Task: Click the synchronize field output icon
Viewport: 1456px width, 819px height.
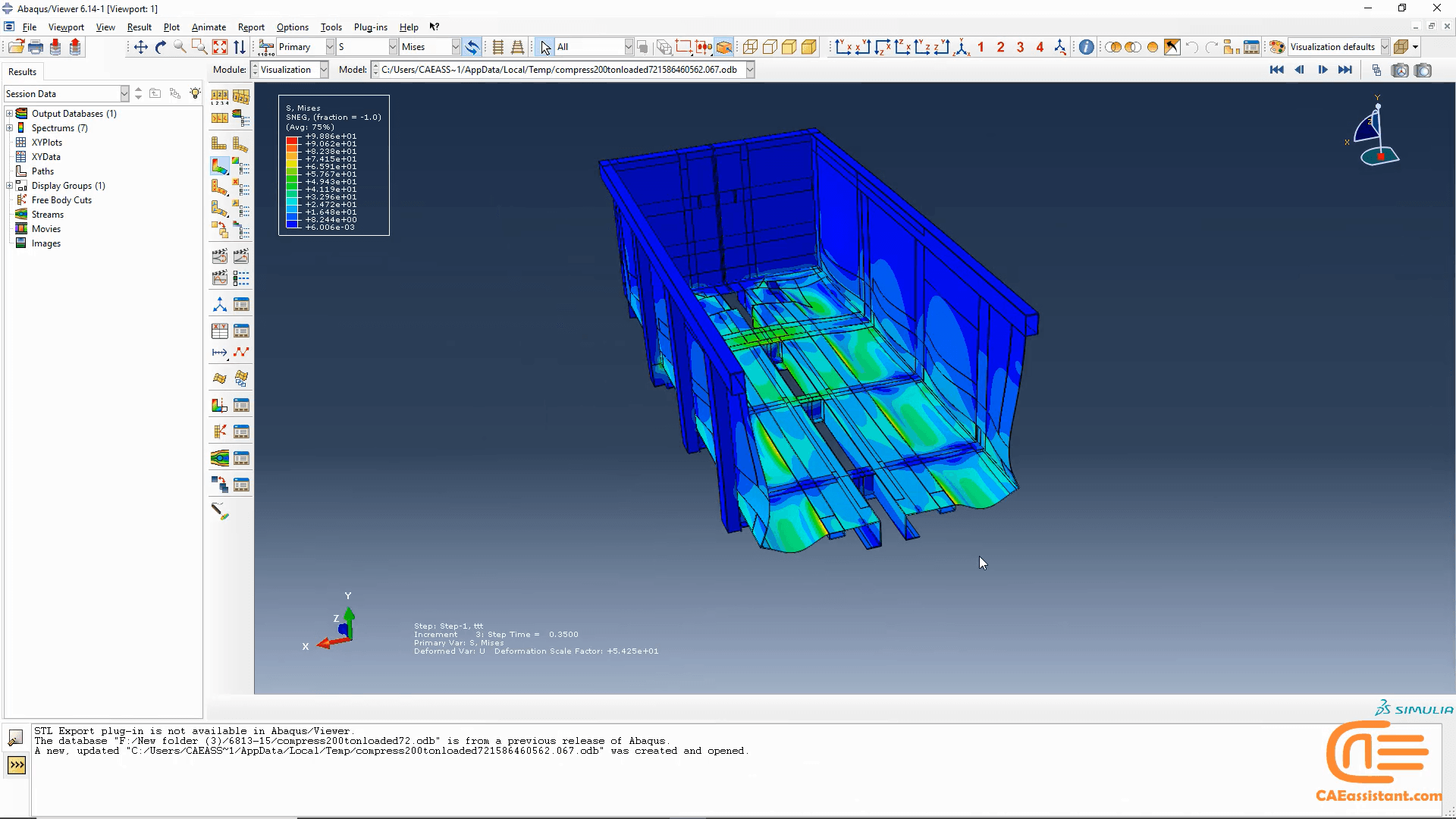Action: coord(472,47)
